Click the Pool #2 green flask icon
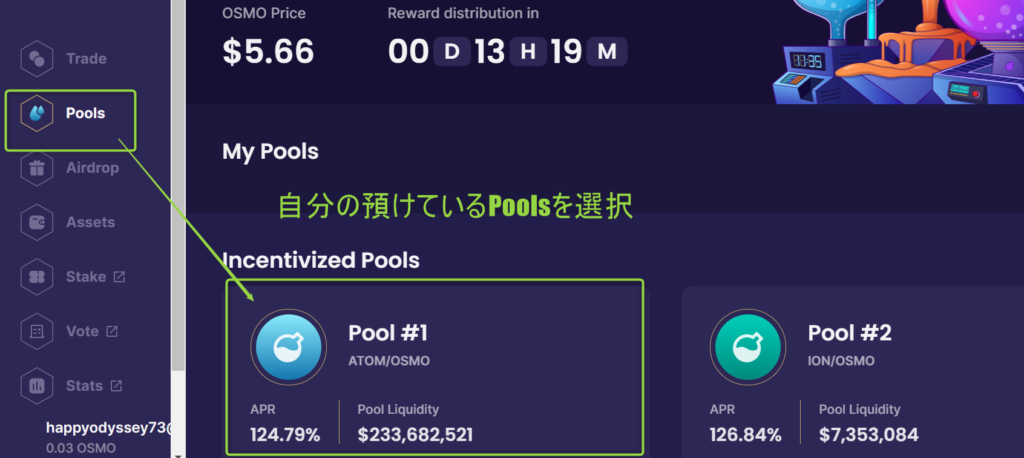The image size is (1024, 458). pos(748,346)
